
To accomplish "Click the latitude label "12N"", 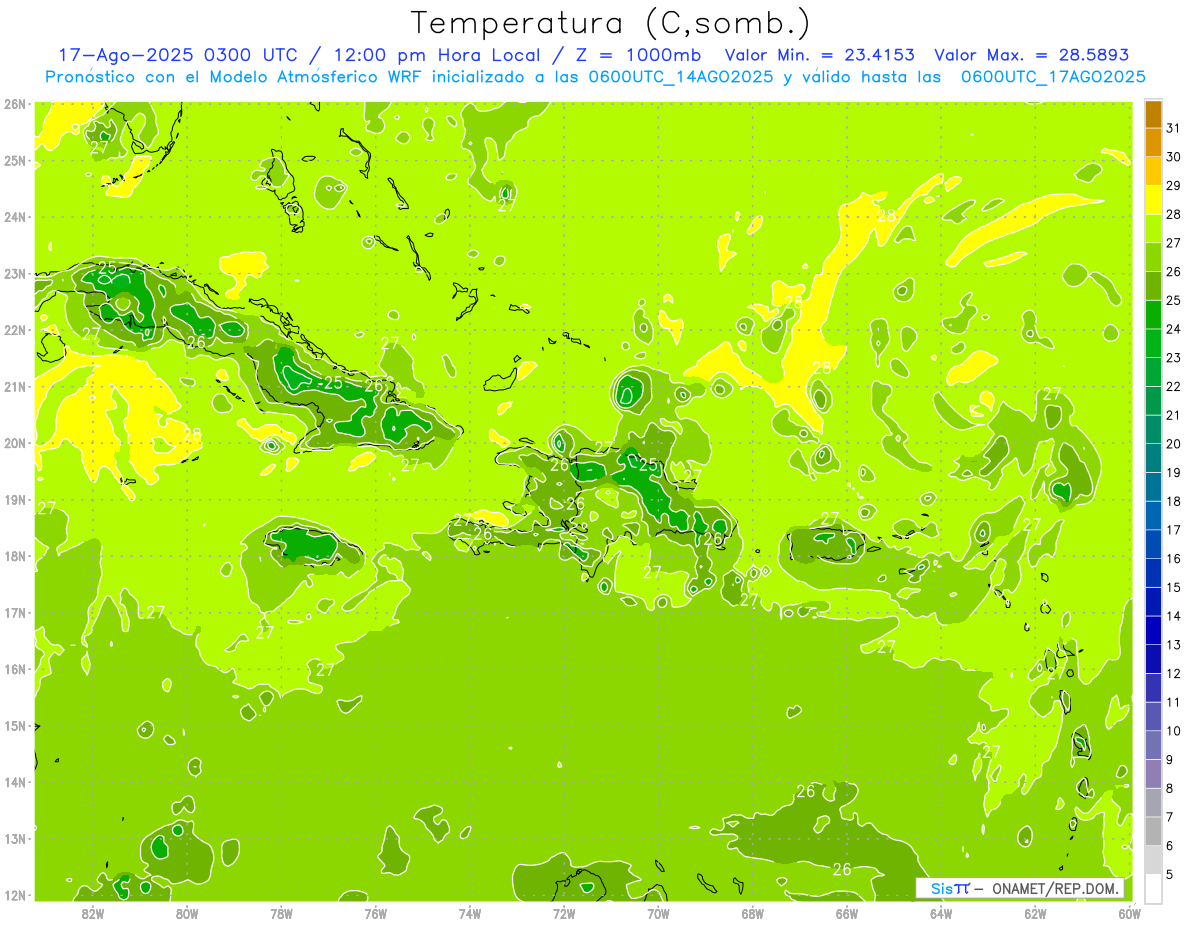I will [14, 895].
